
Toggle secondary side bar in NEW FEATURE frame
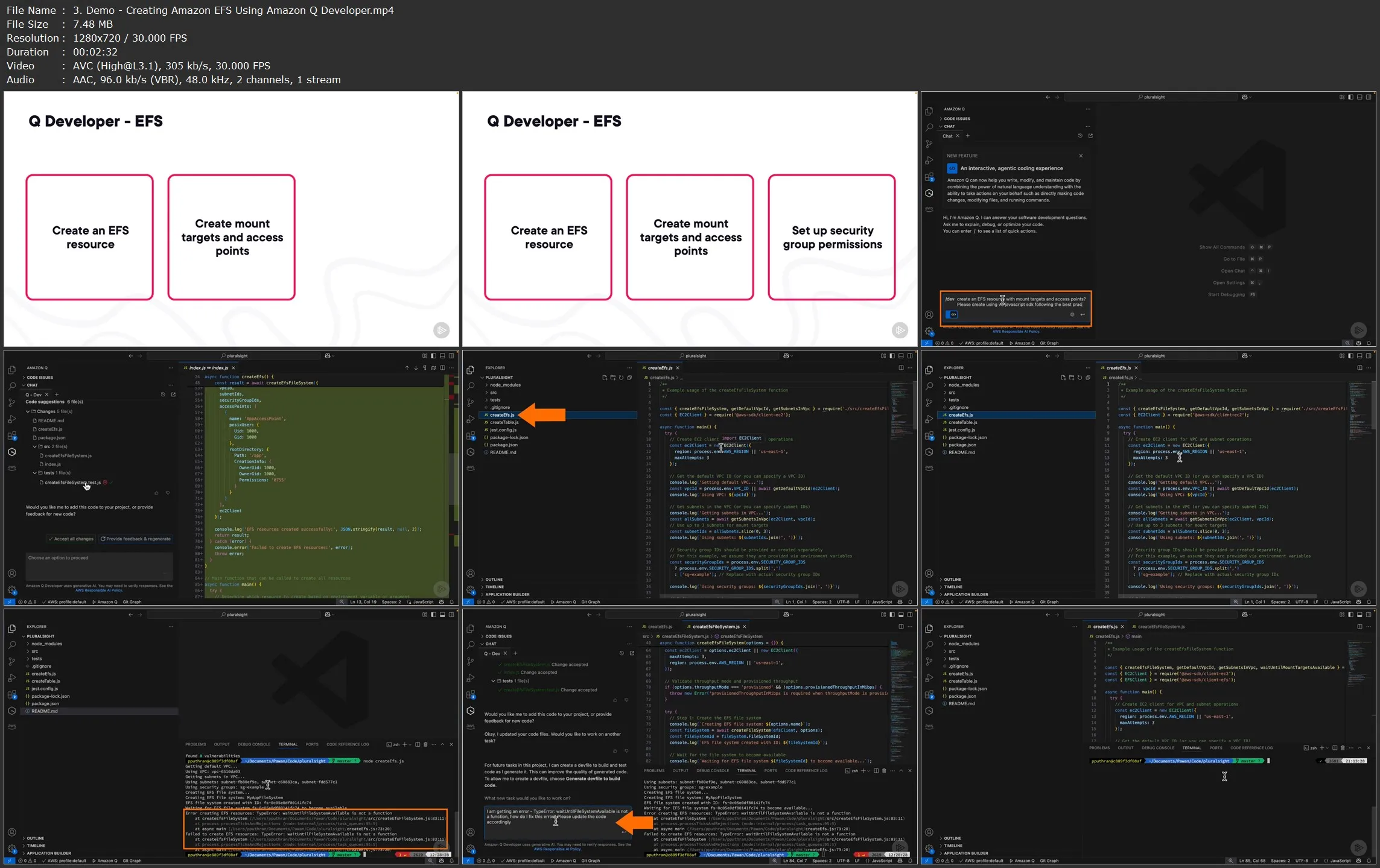pyautogui.click(x=1369, y=97)
